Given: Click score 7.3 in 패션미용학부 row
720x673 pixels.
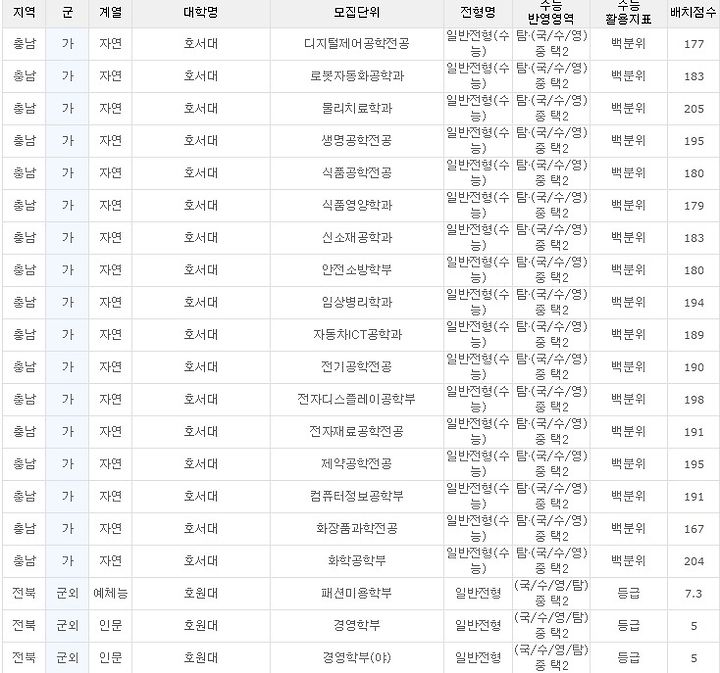Looking at the screenshot, I should tap(693, 594).
